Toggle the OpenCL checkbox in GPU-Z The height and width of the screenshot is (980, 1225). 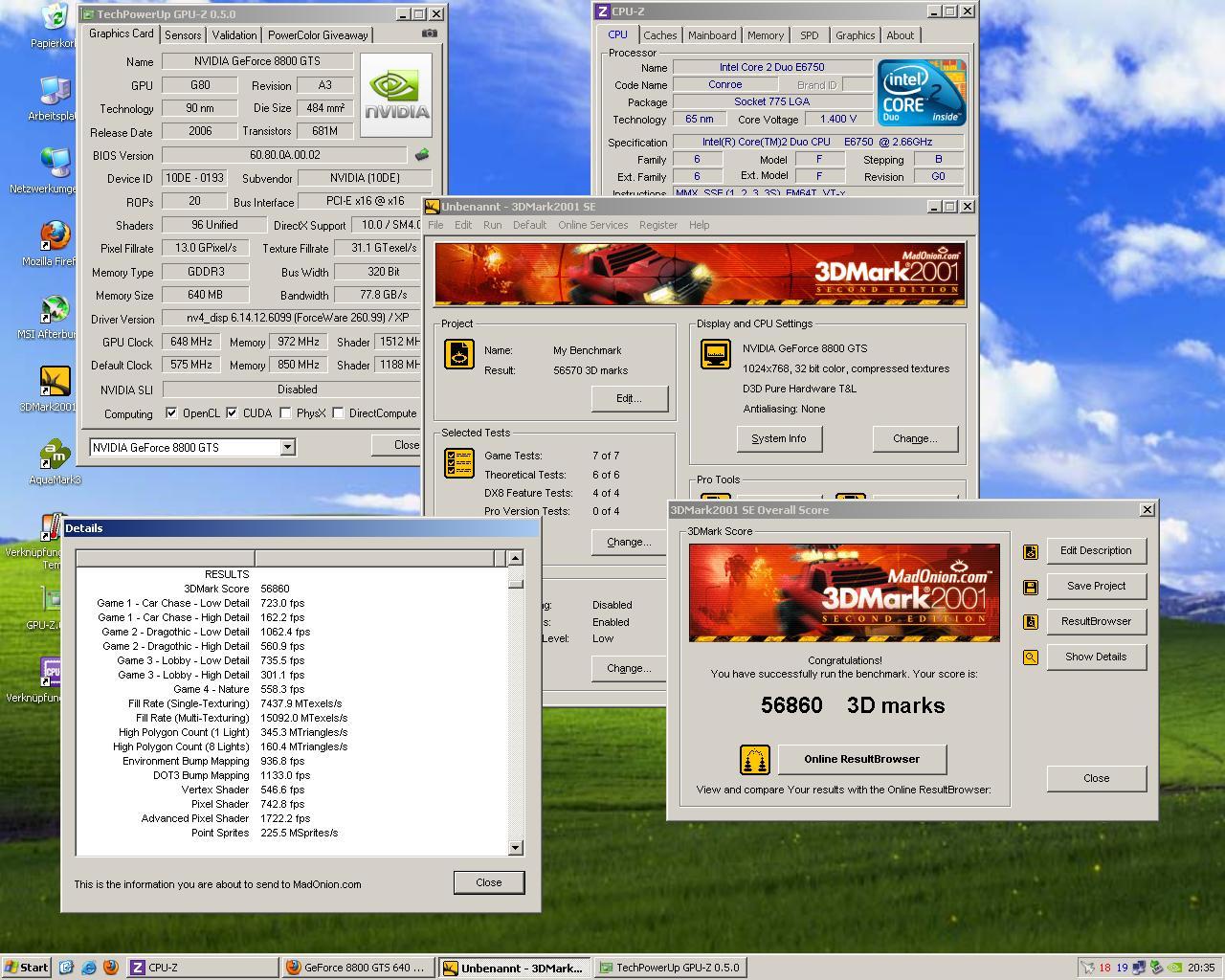[x=171, y=413]
